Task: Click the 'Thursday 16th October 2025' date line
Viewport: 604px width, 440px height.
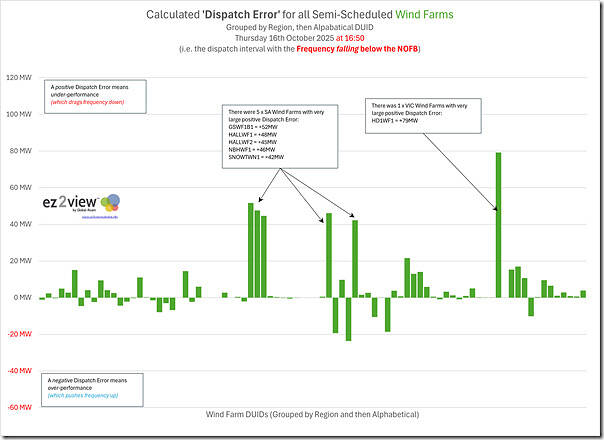Action: coord(301,37)
